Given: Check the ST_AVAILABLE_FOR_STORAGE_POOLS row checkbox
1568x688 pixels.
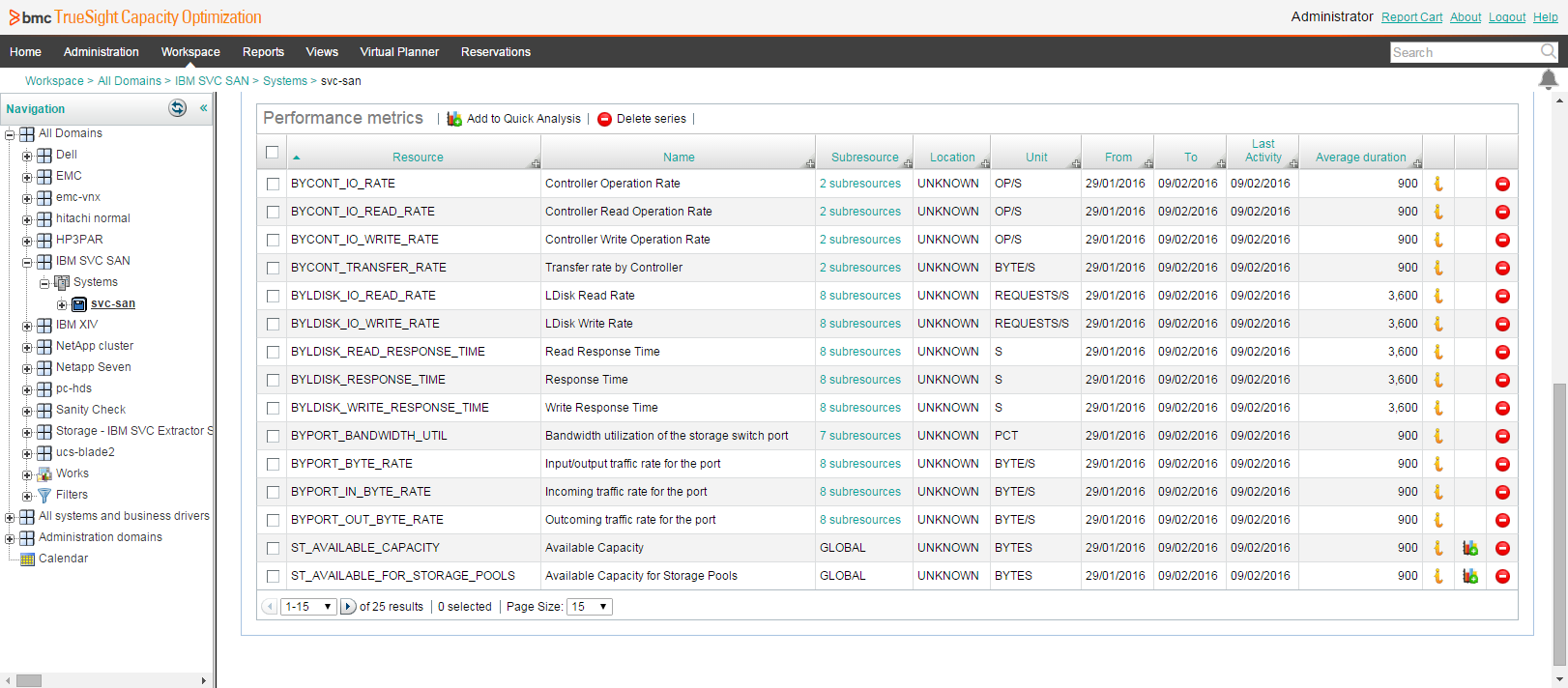Looking at the screenshot, I should [273, 576].
